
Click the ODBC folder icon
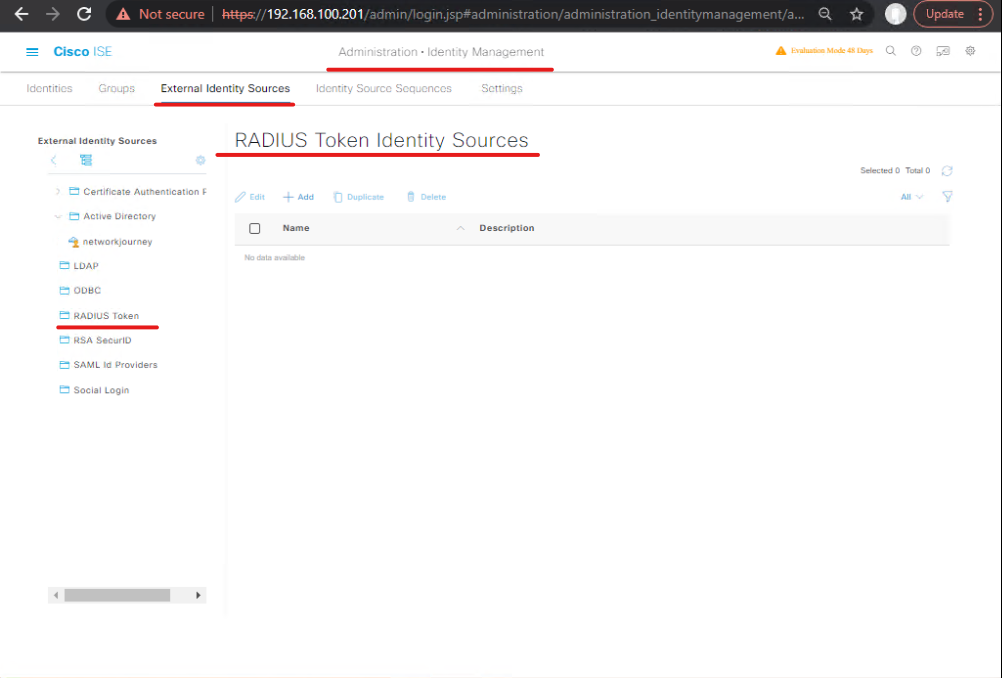point(65,290)
